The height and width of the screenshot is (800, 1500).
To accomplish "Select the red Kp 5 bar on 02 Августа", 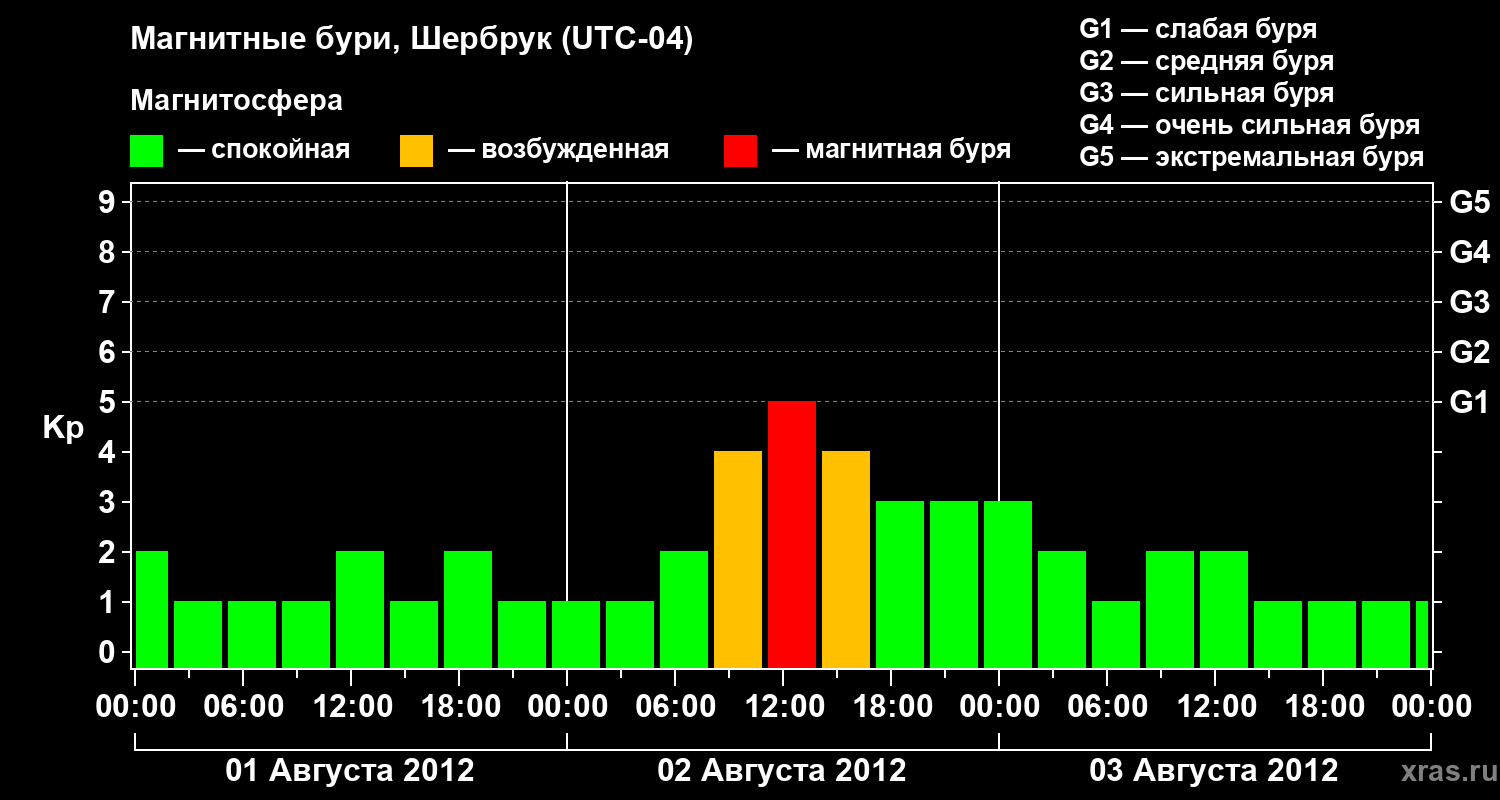I will [x=792, y=534].
